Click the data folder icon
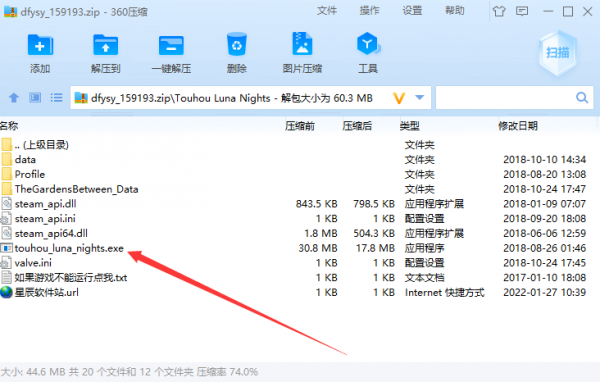Image resolution: width=600 pixels, height=382 pixels. 7,159
